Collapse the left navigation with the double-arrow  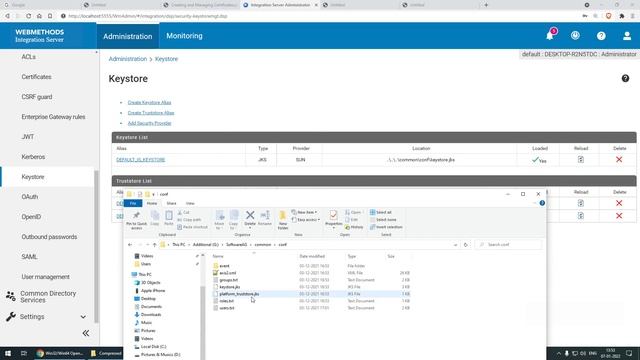pyautogui.click(x=86, y=333)
